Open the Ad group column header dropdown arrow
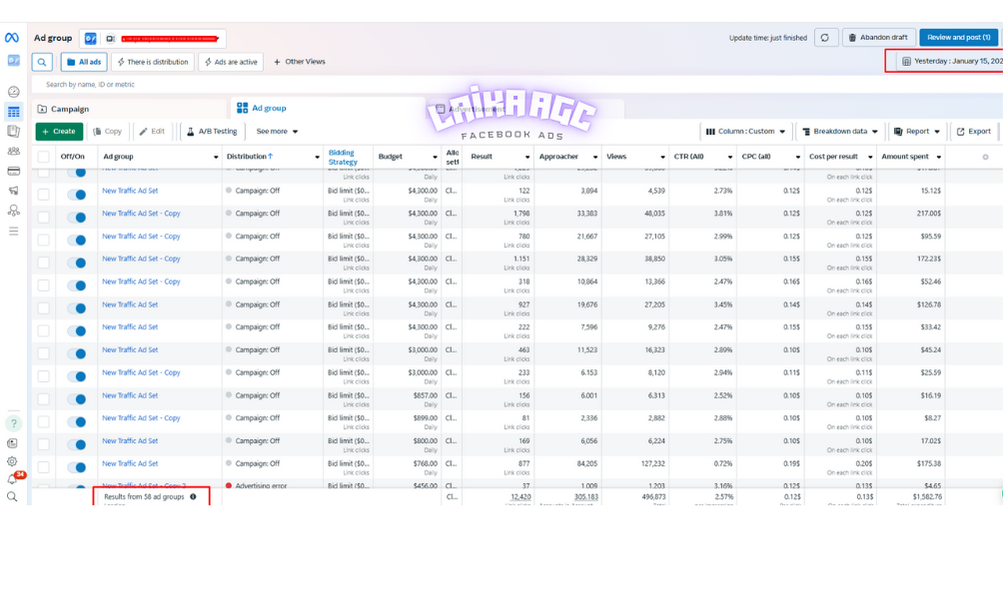 (216, 157)
